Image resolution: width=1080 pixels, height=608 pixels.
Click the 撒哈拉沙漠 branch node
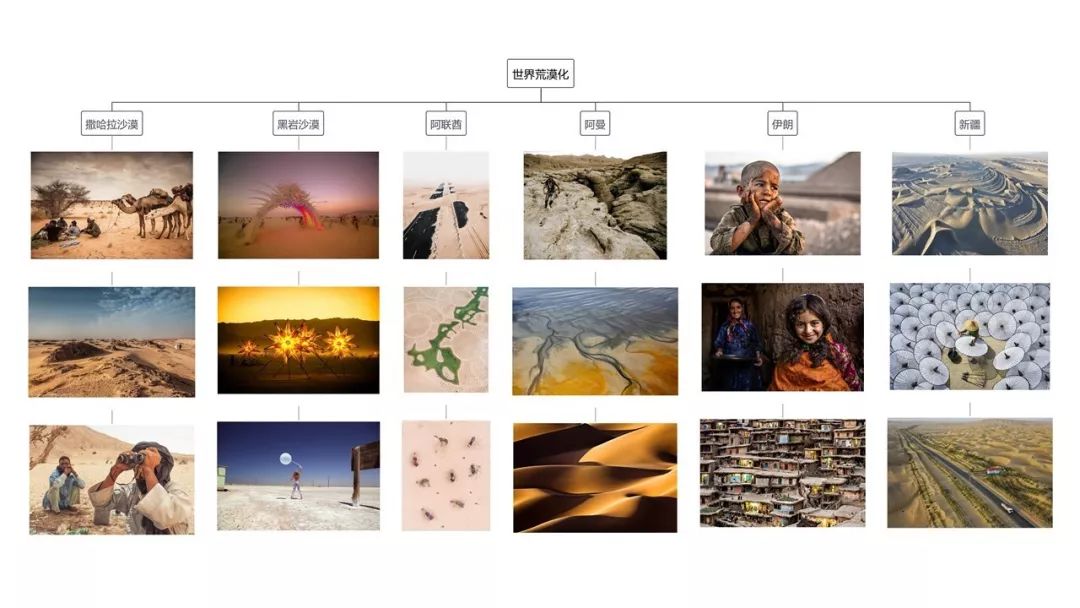click(x=112, y=123)
